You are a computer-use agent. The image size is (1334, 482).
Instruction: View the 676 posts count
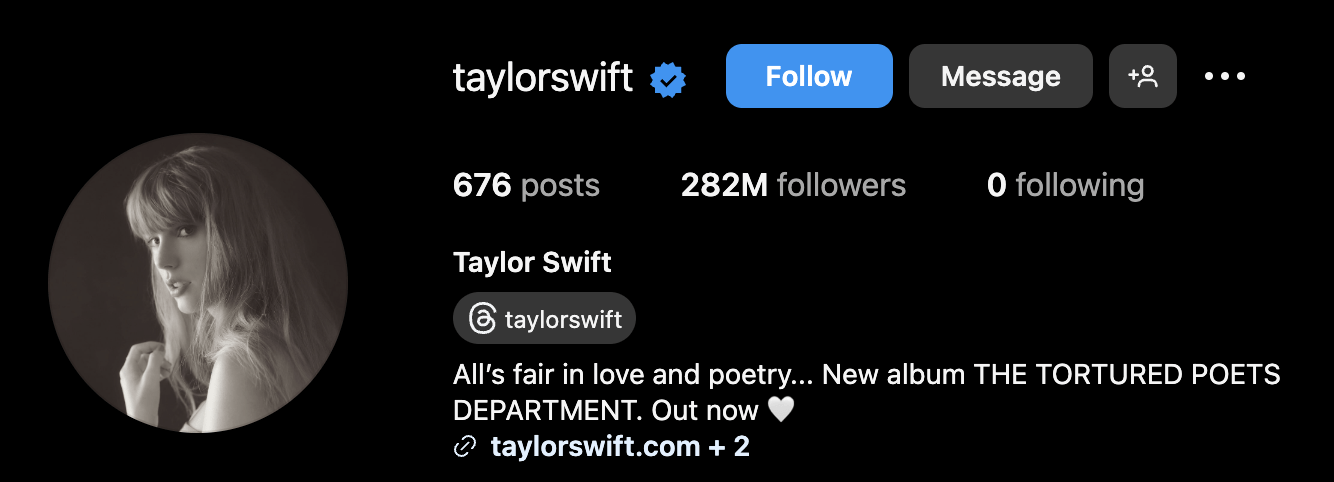click(526, 185)
